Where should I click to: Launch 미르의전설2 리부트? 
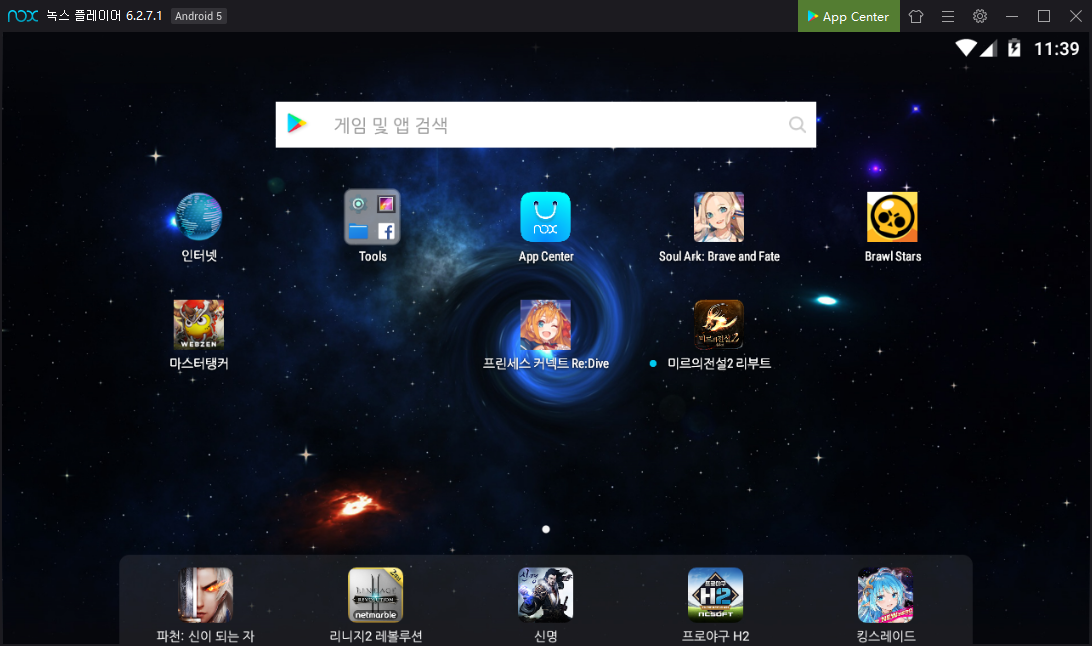[x=719, y=324]
